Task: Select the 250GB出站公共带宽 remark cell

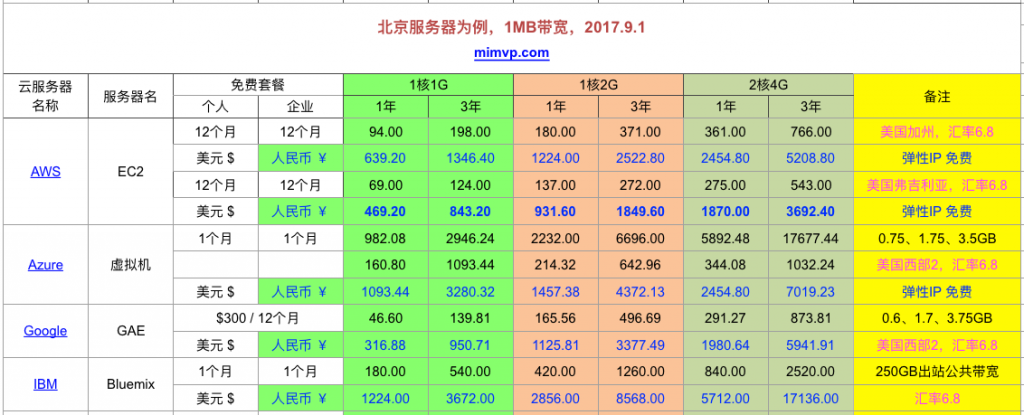Action: tap(937, 371)
